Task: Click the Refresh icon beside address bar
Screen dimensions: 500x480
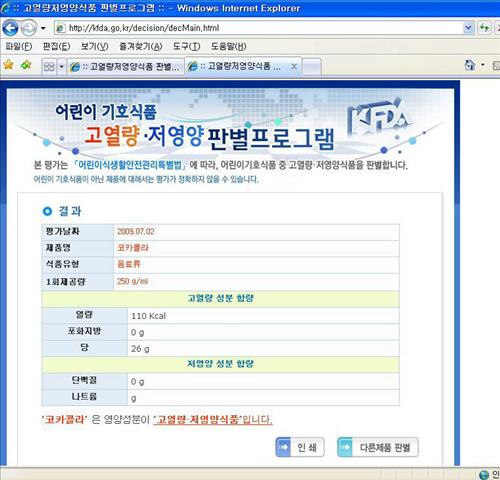Action: point(484,28)
